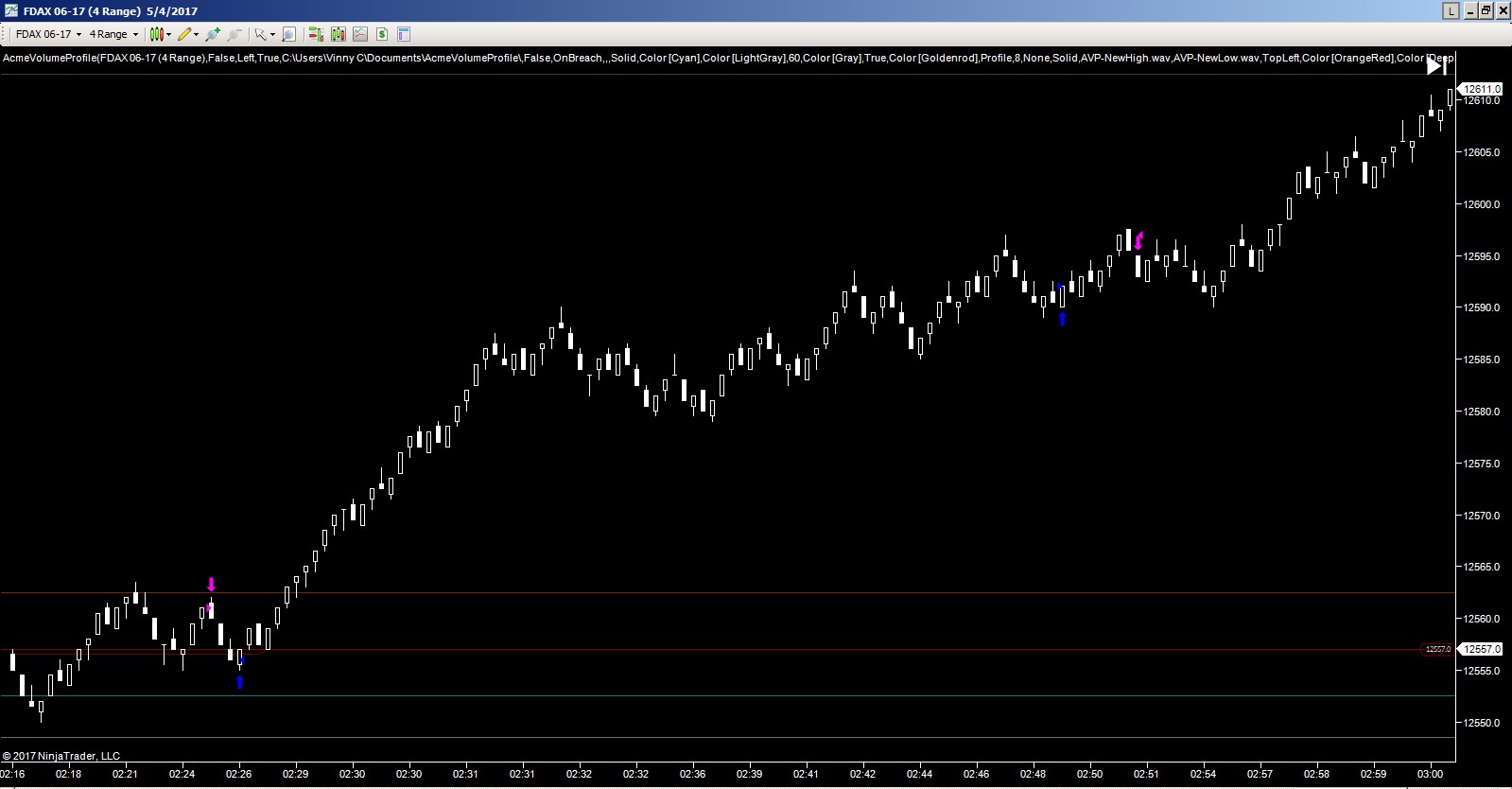Open the chart Properties icon
Viewport: 1512px width, 789px height.
tap(404, 34)
